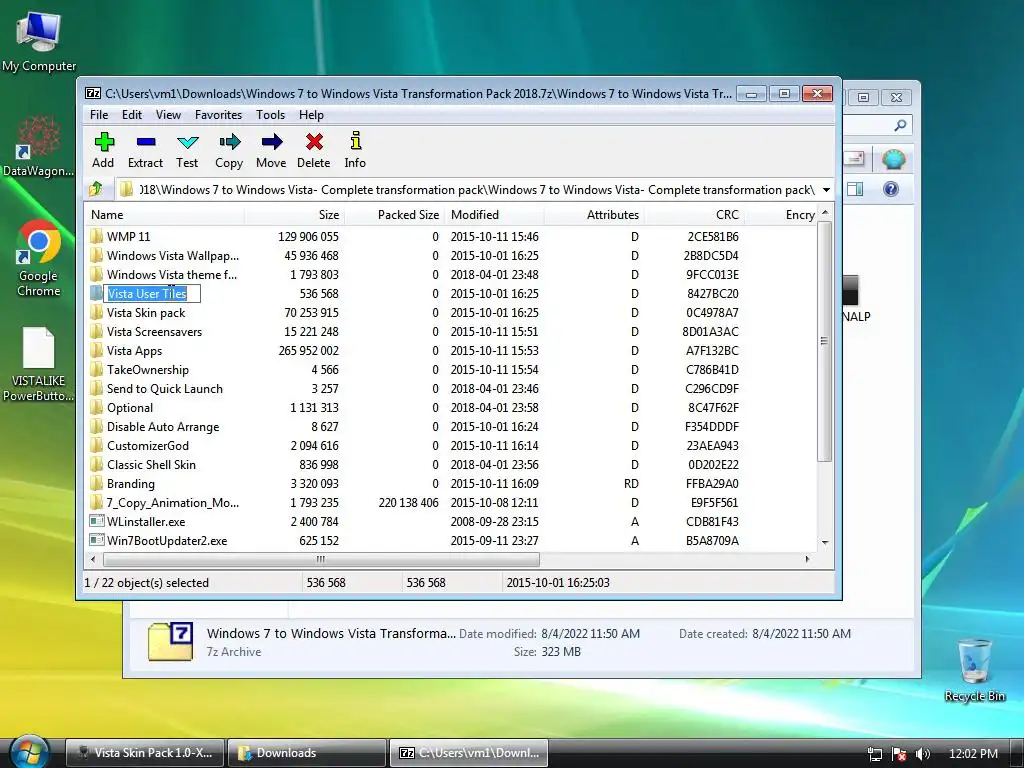Select Windows Vista theme f... folder icon
The image size is (1024, 768).
click(x=97, y=274)
